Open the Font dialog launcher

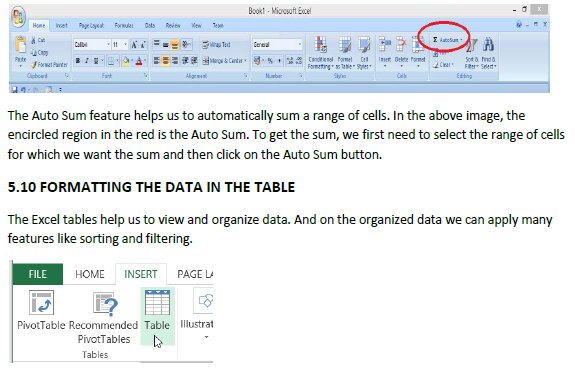146,76
